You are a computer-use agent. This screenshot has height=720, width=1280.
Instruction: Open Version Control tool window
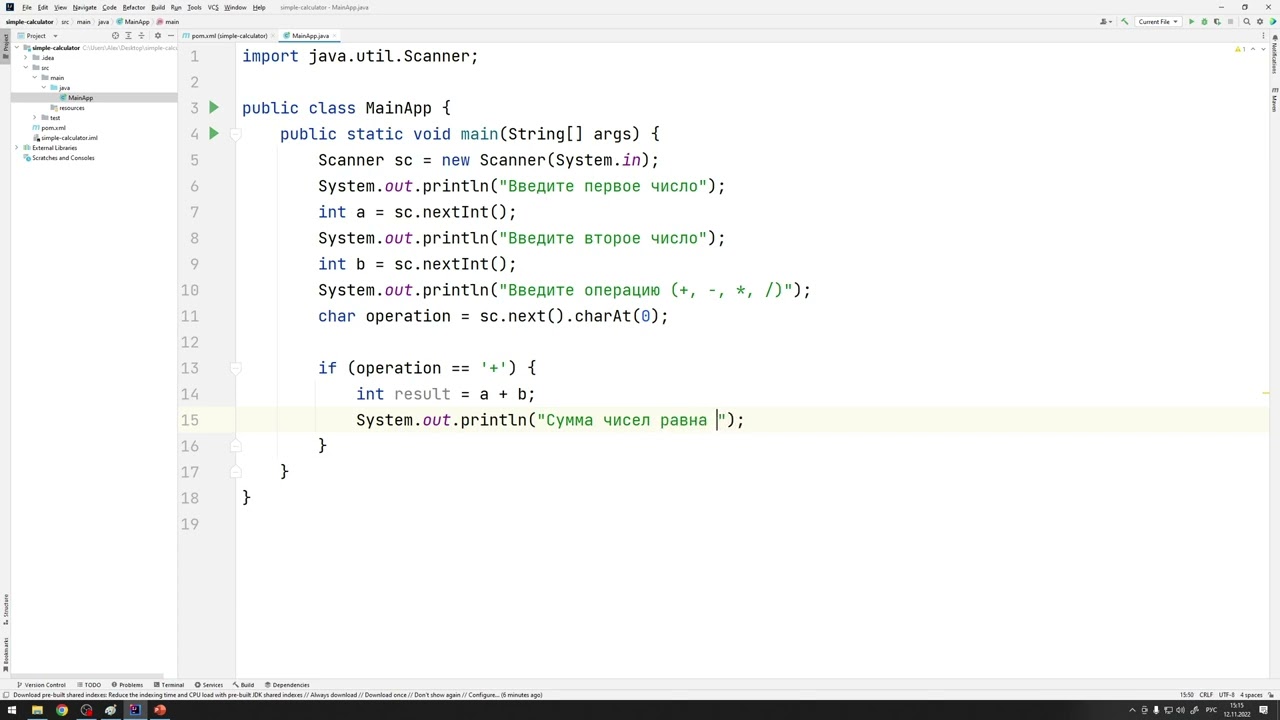(x=41, y=685)
